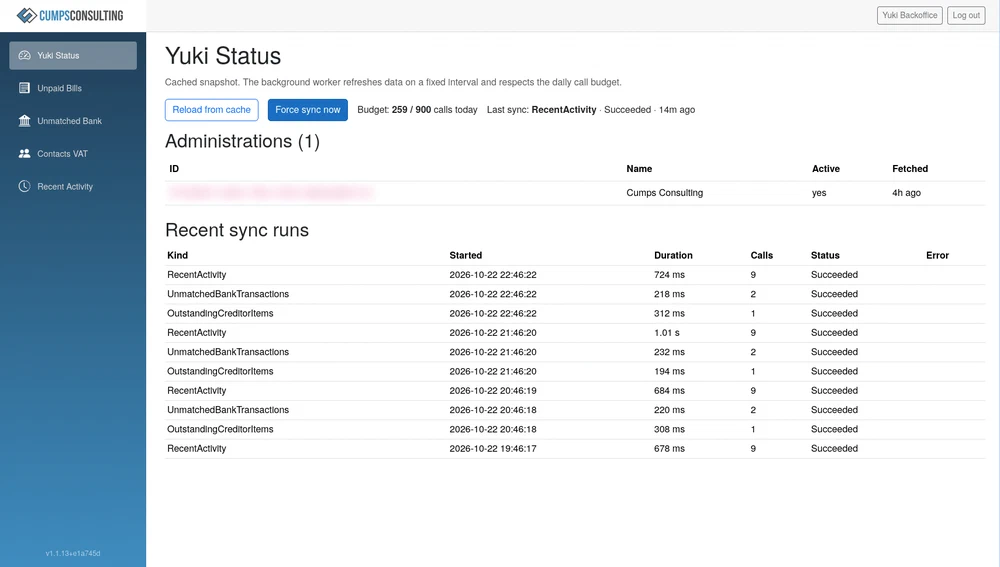Select the blurred administration ID cell
The width and height of the screenshot is (1000, 567).
coord(270,193)
